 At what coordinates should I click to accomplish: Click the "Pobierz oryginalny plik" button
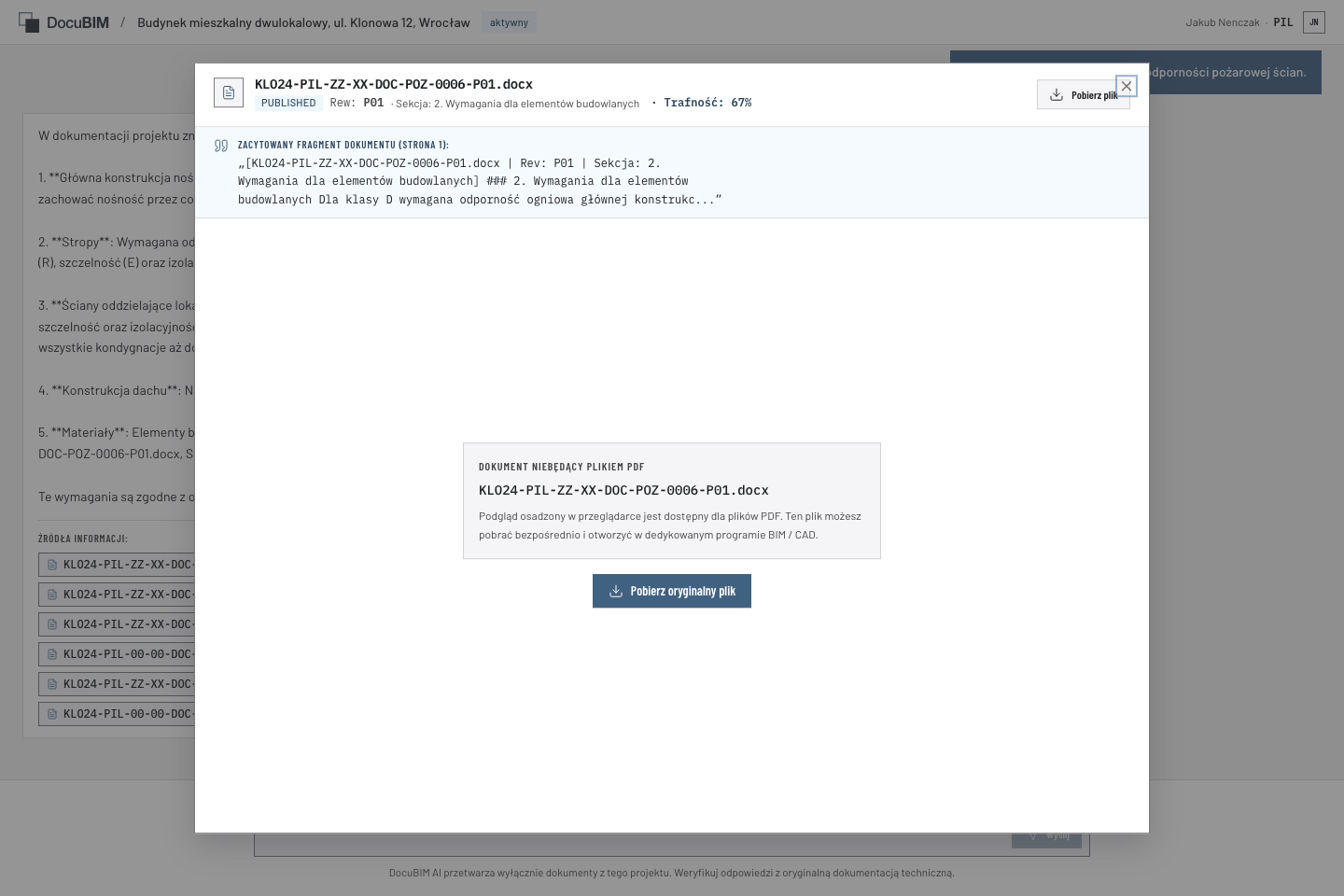[672, 591]
